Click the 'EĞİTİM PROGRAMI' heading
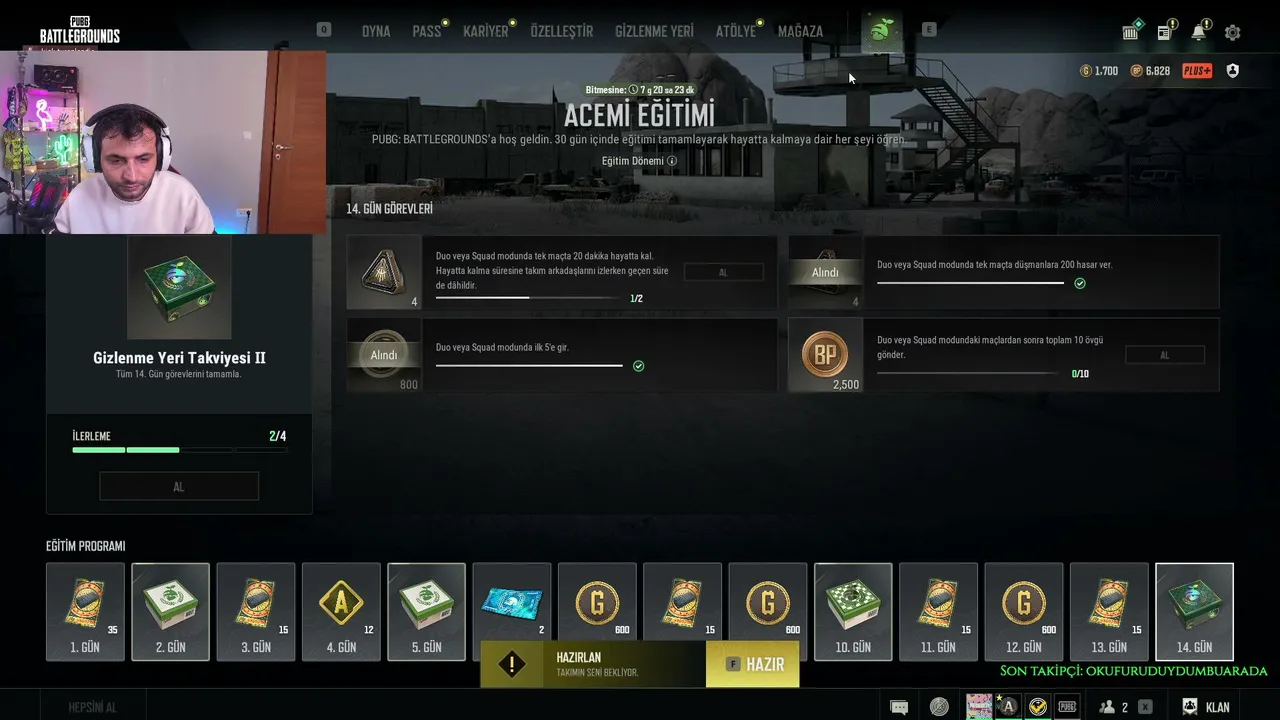Screen dimensions: 1280x720 tap(86, 546)
